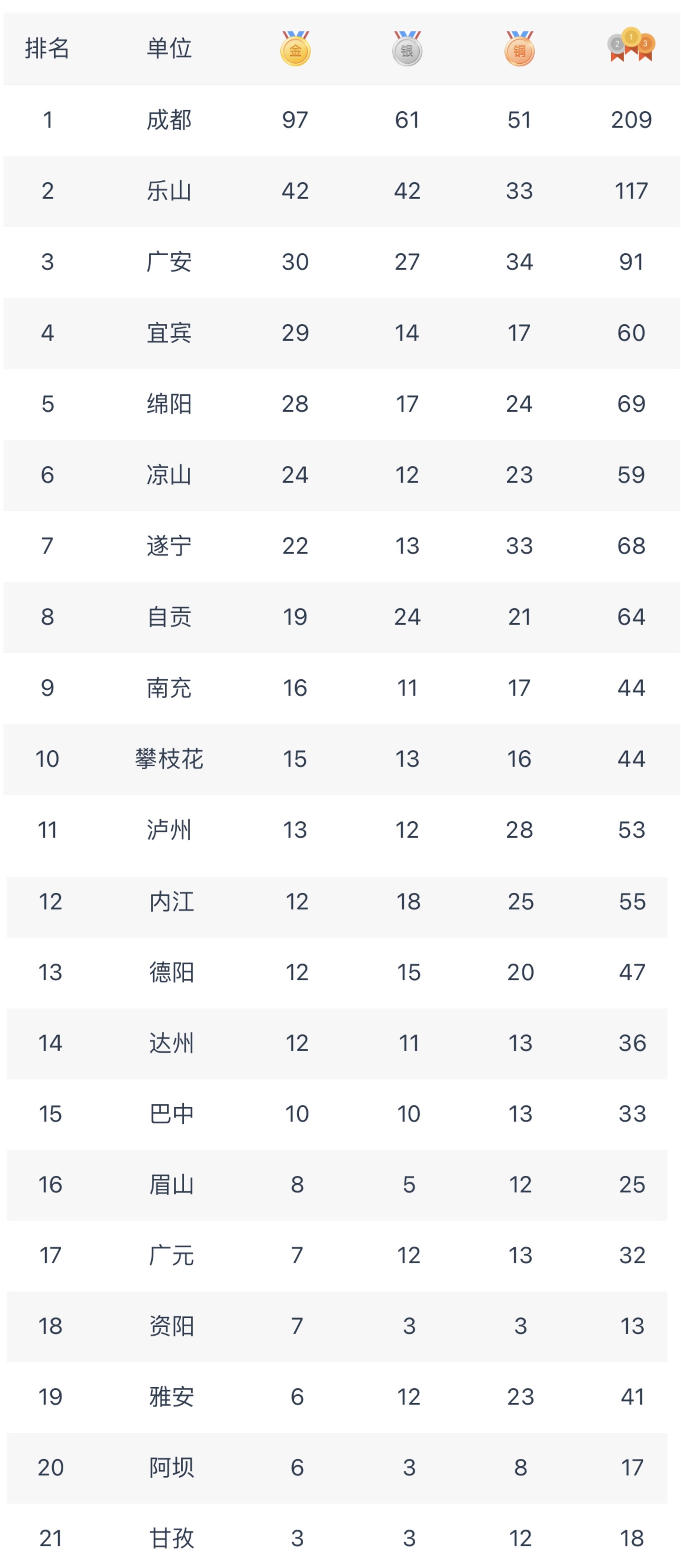681x1568 pixels.
Task: Select 成都's gold medal count 97
Action: (x=295, y=120)
